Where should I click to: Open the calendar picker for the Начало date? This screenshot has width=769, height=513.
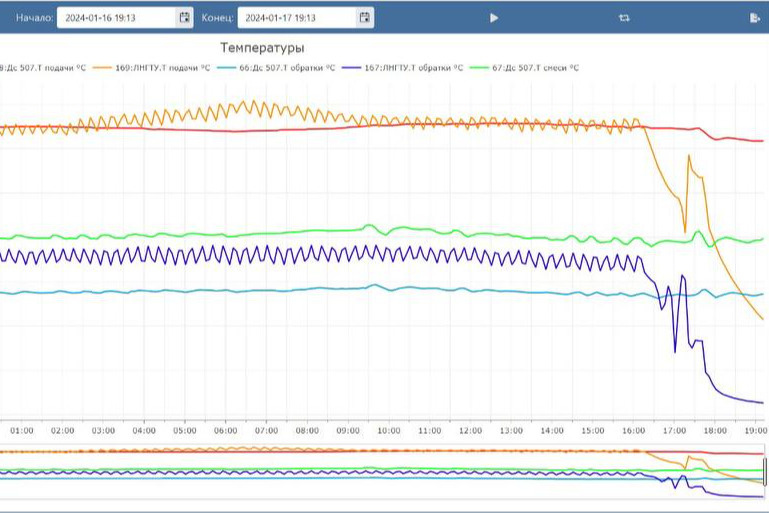click(184, 17)
